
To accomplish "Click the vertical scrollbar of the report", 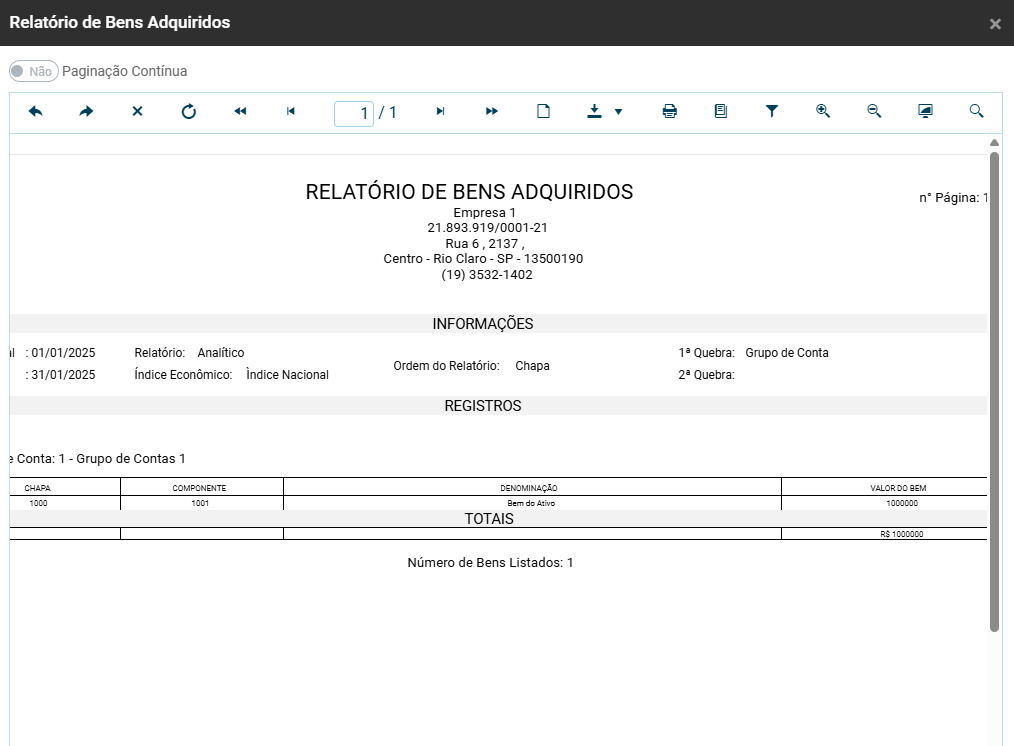I will coord(994,390).
